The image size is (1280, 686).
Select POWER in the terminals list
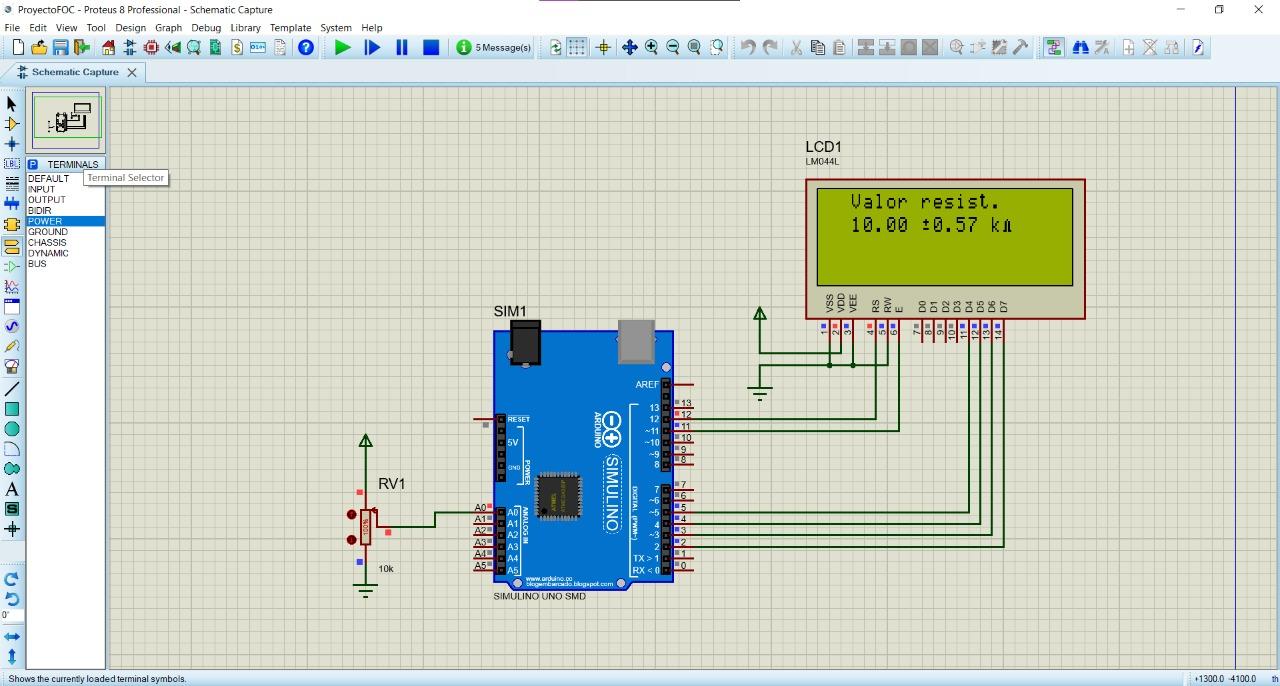(66, 221)
